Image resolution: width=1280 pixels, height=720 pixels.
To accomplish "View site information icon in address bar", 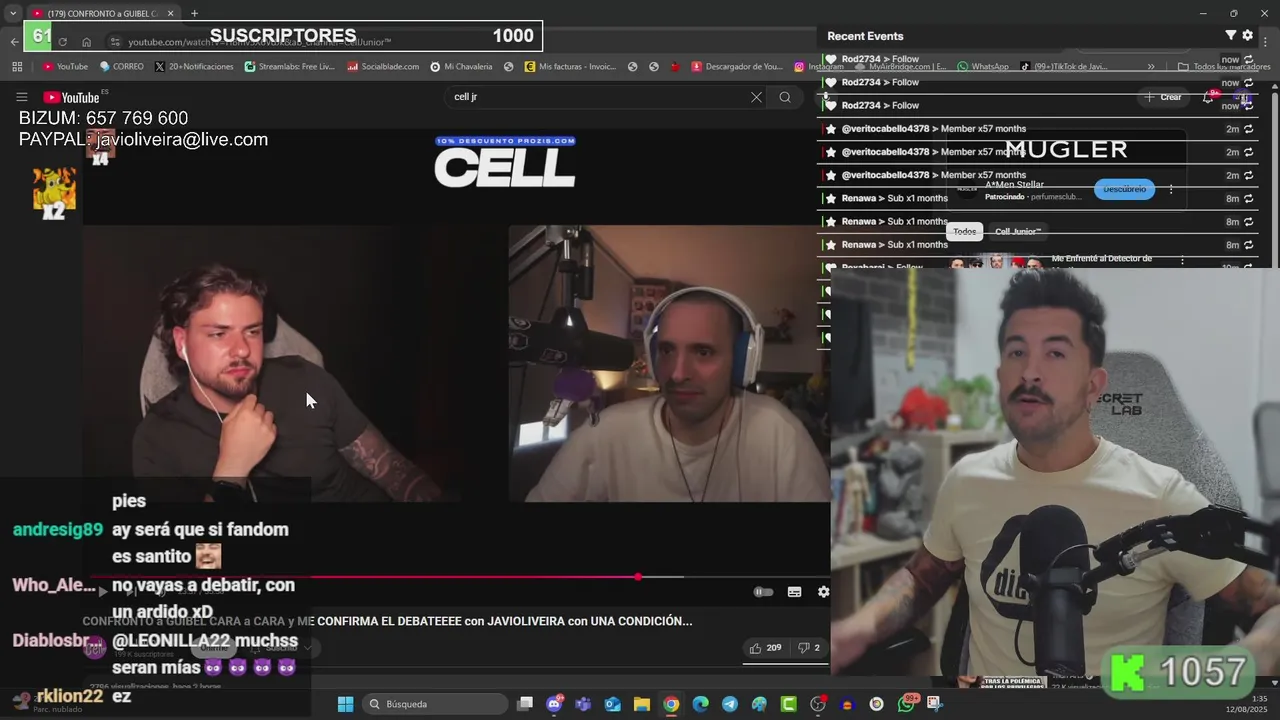I will point(115,42).
